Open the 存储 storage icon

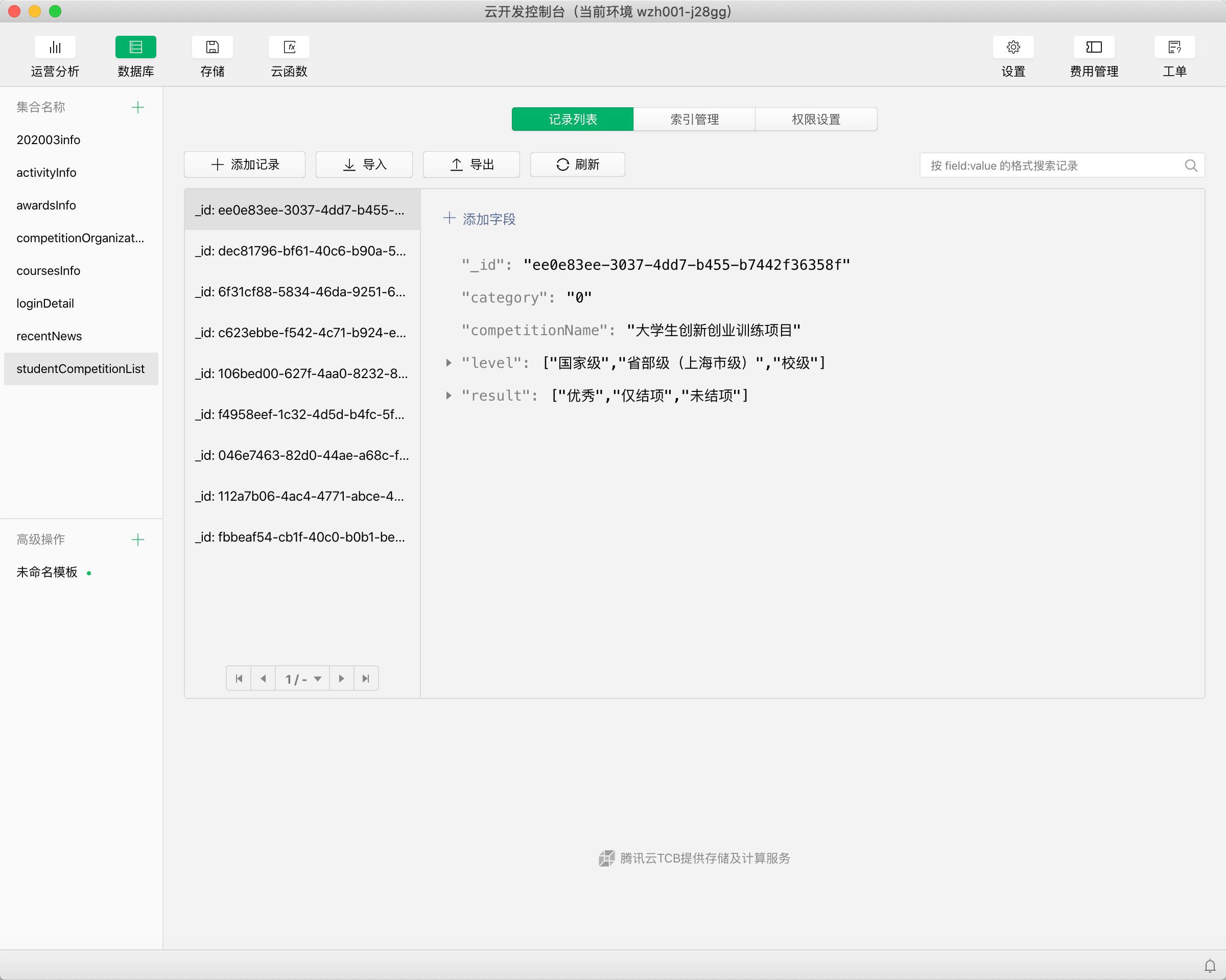[212, 47]
